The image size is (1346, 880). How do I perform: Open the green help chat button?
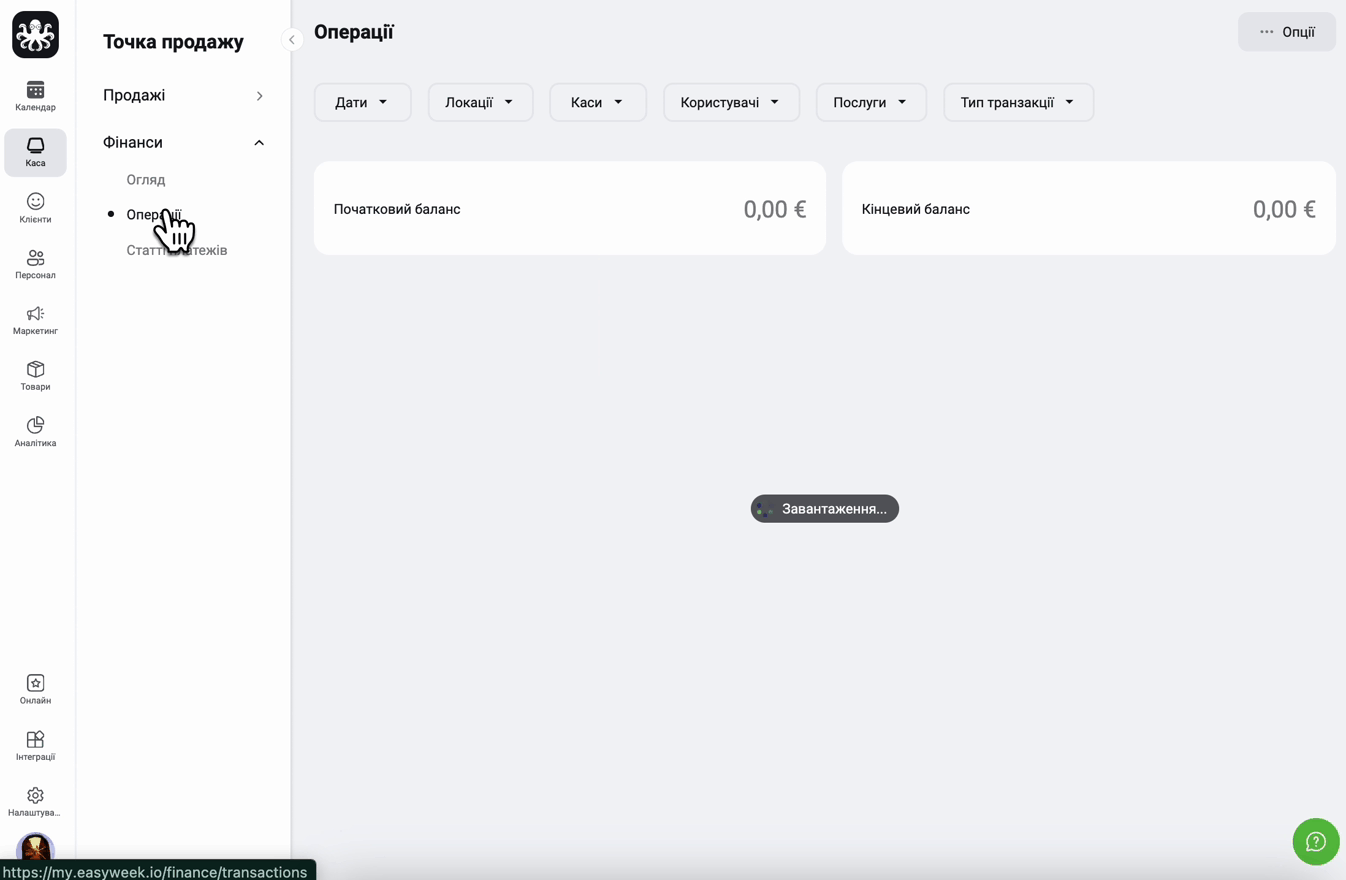(1316, 842)
